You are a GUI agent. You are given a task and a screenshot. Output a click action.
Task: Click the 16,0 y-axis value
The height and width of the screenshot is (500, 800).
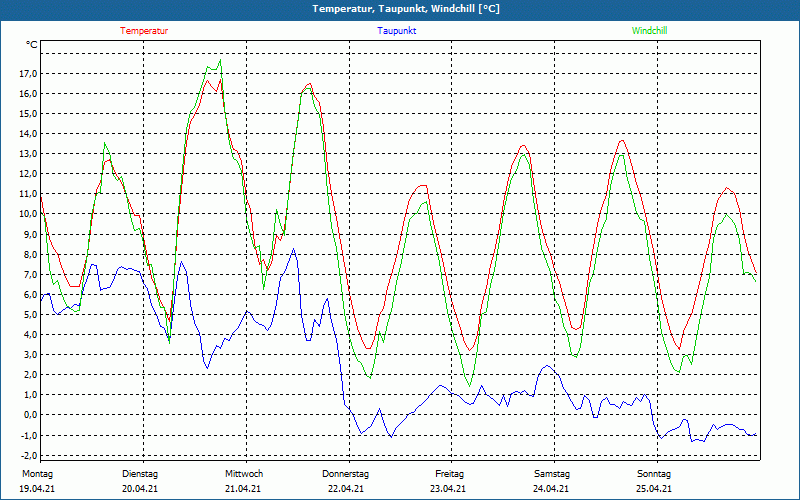coord(28,93)
